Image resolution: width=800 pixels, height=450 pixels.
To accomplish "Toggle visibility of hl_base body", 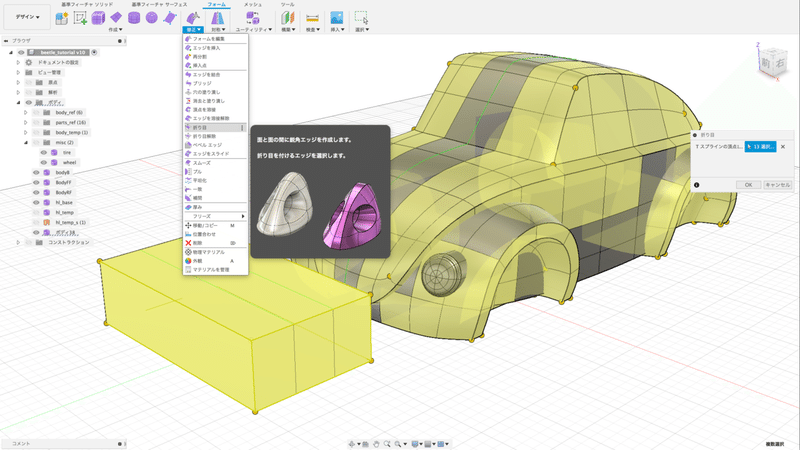I will point(36,202).
